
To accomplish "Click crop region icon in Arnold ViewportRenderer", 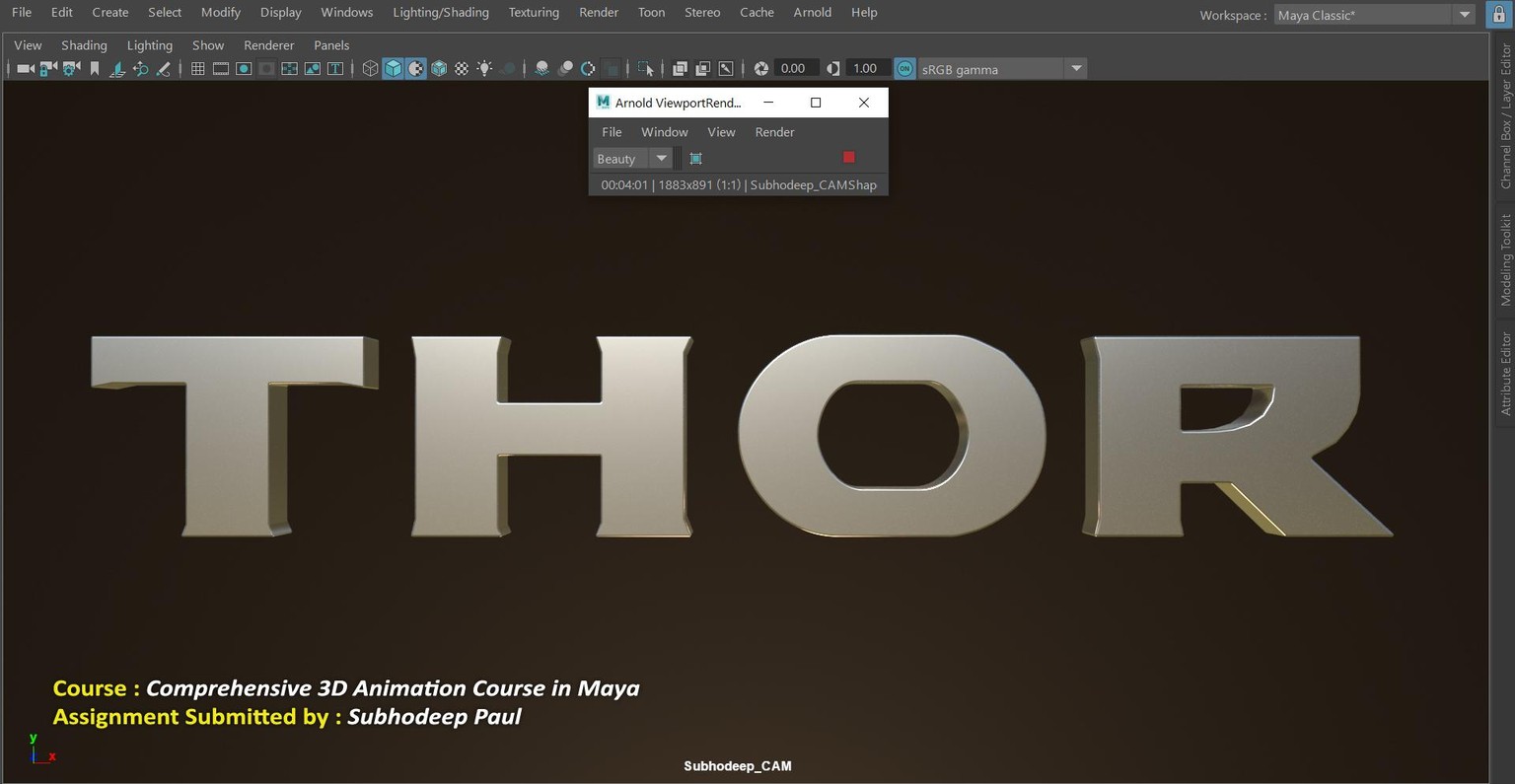I will click(695, 159).
